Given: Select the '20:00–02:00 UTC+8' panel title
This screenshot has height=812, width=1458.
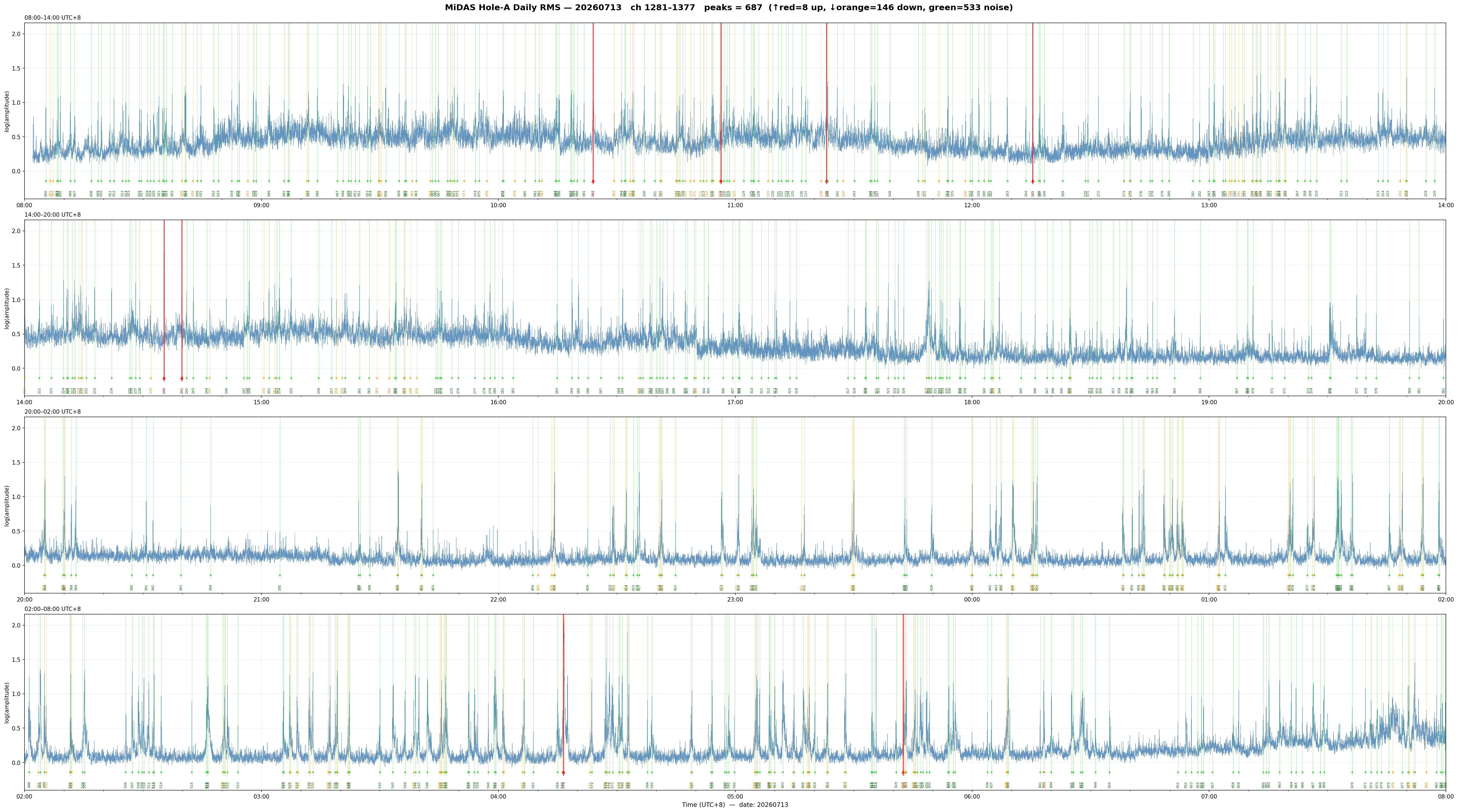Looking at the screenshot, I should coord(53,412).
